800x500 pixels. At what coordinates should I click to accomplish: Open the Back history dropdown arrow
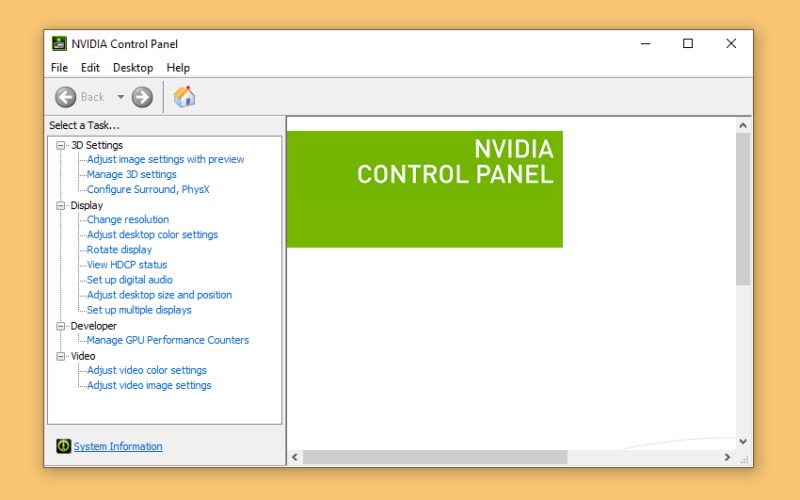(120, 97)
